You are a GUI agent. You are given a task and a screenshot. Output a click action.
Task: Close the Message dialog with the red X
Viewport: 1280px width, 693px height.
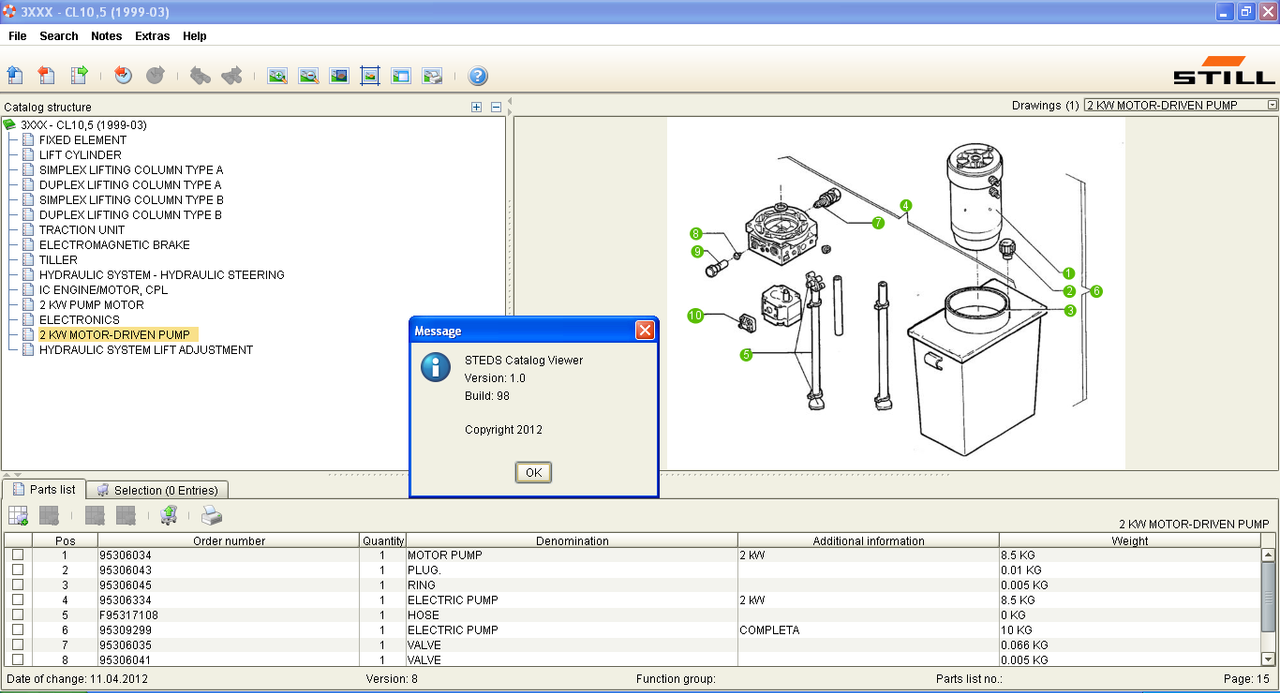click(x=645, y=330)
